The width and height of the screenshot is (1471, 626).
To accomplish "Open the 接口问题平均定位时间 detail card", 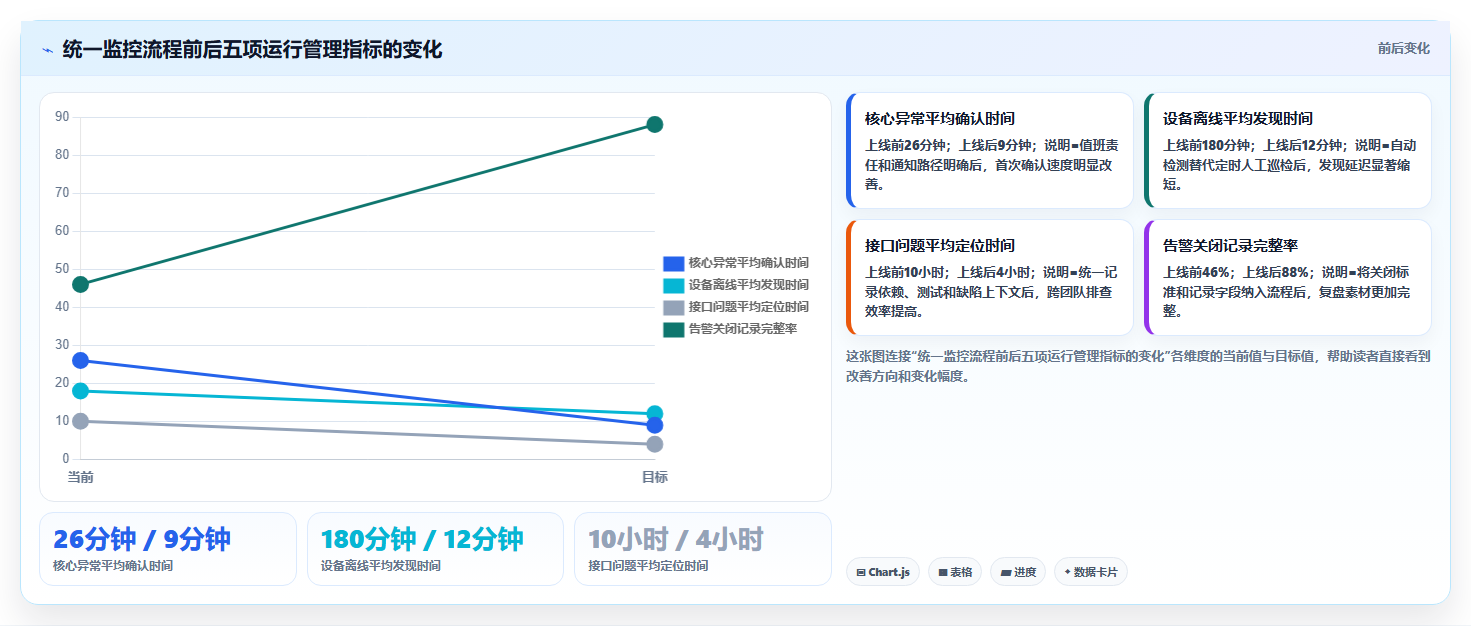I will point(990,277).
